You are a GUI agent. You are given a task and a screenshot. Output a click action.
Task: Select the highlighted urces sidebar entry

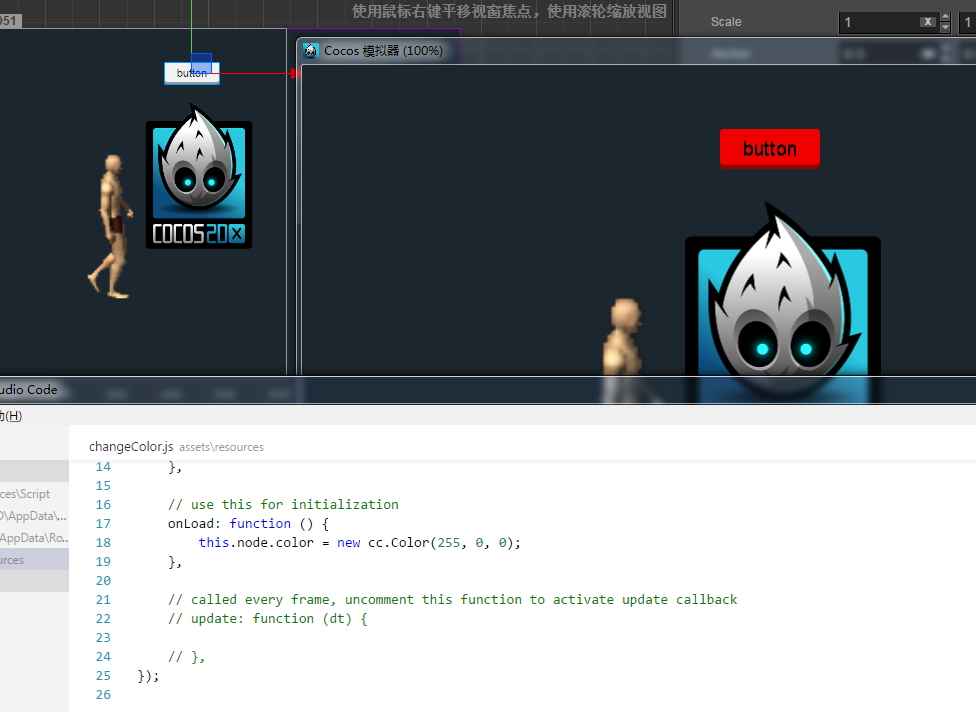pos(34,560)
